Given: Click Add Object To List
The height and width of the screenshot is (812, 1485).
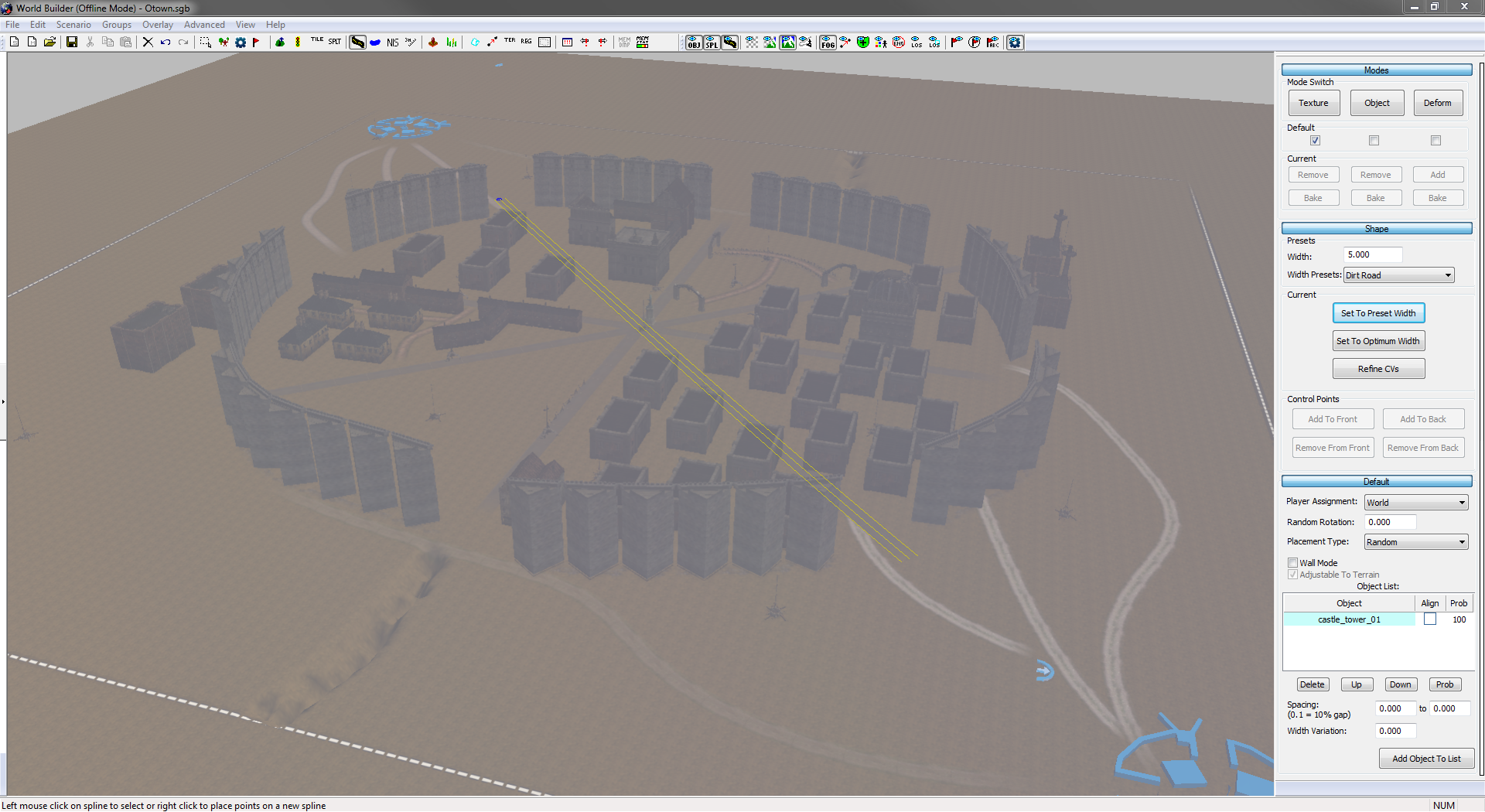Looking at the screenshot, I should (1426, 759).
